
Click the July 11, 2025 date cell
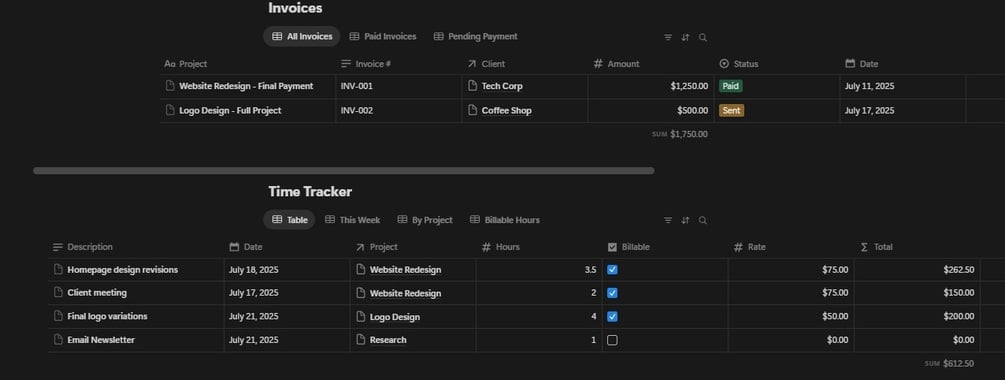(902, 86)
